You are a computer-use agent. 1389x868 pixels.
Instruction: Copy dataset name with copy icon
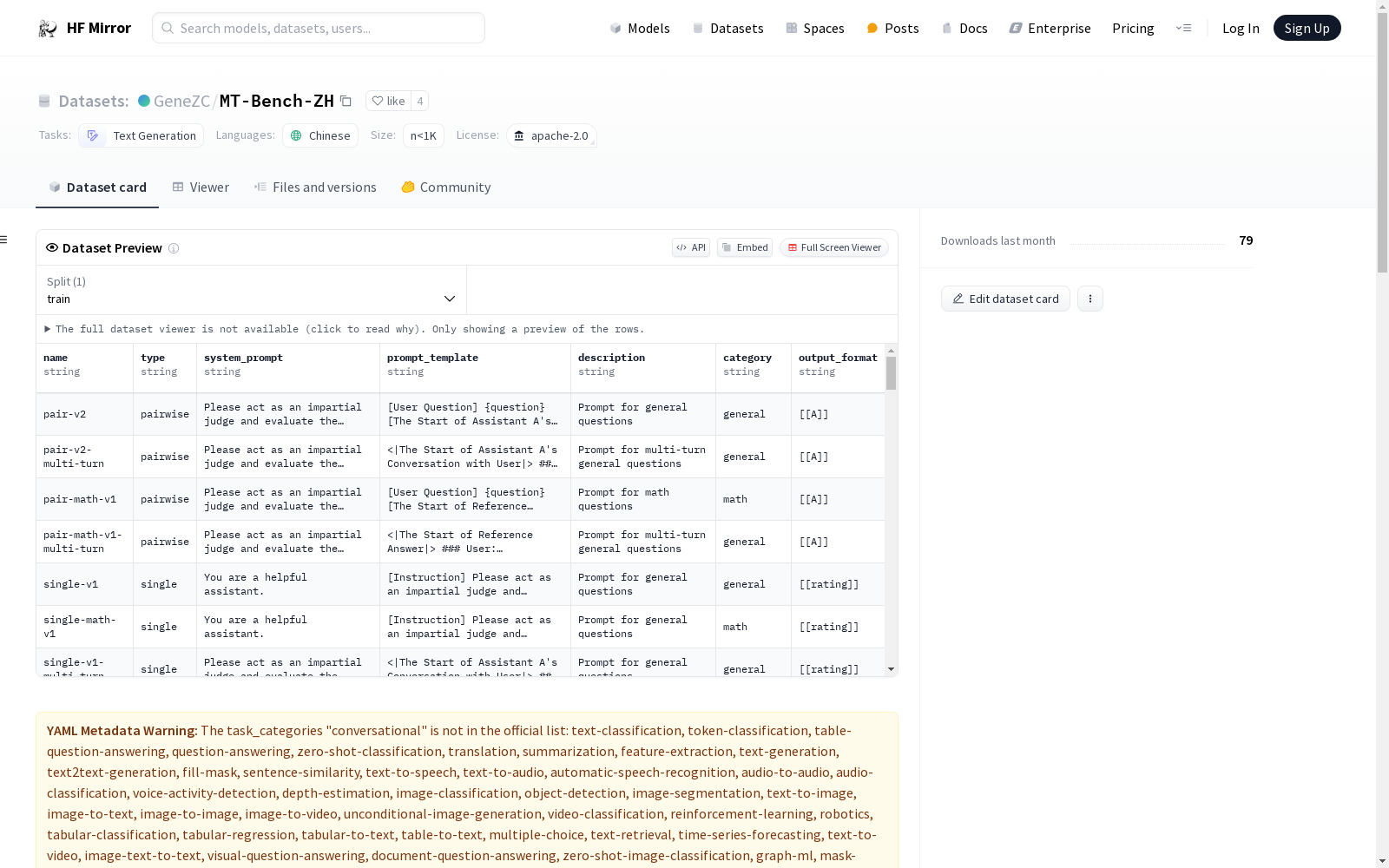click(x=346, y=101)
